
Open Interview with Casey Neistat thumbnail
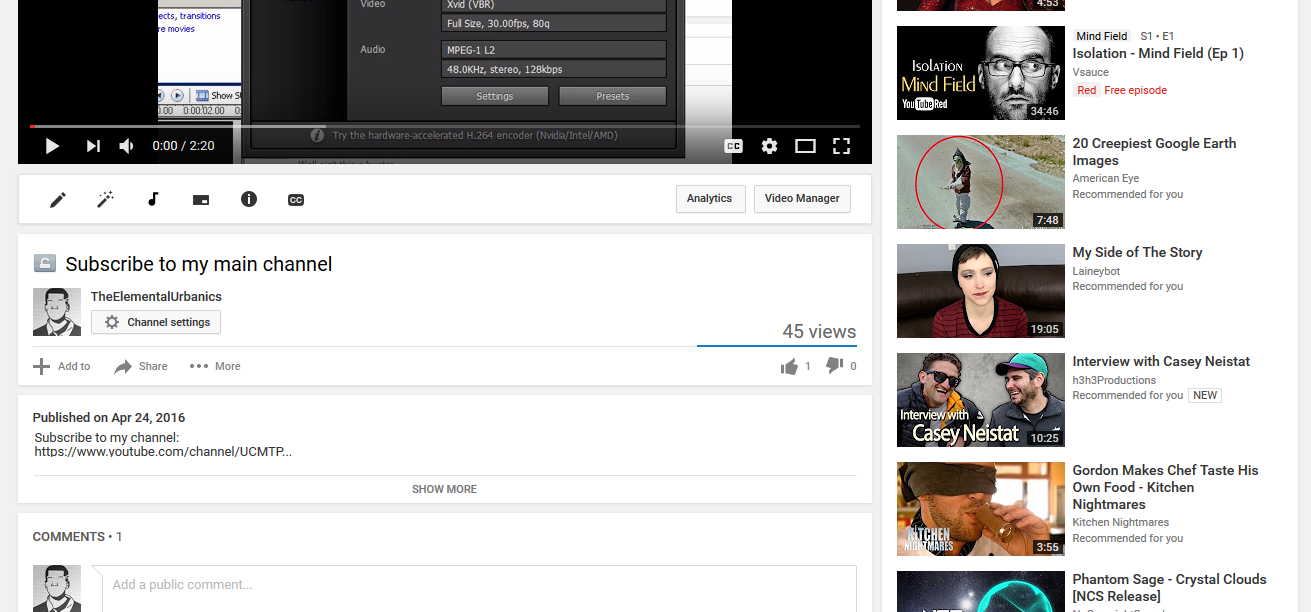981,400
